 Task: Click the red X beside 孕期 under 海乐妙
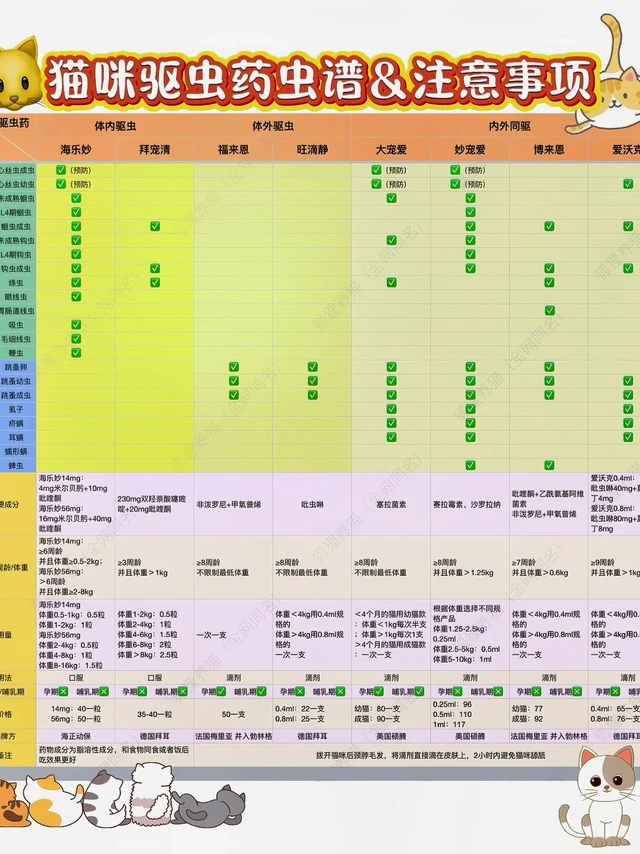click(64, 691)
